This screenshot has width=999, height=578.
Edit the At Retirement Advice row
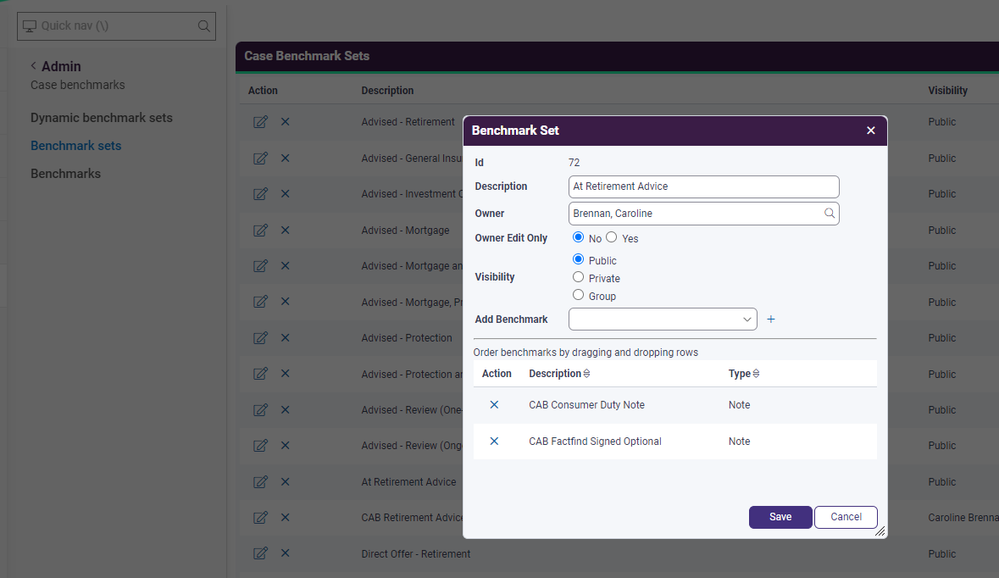260,482
